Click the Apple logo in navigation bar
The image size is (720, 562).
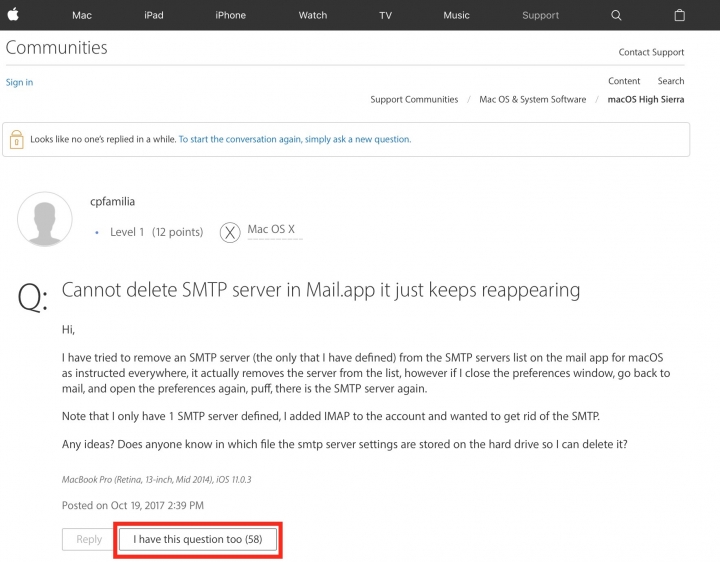[13, 15]
